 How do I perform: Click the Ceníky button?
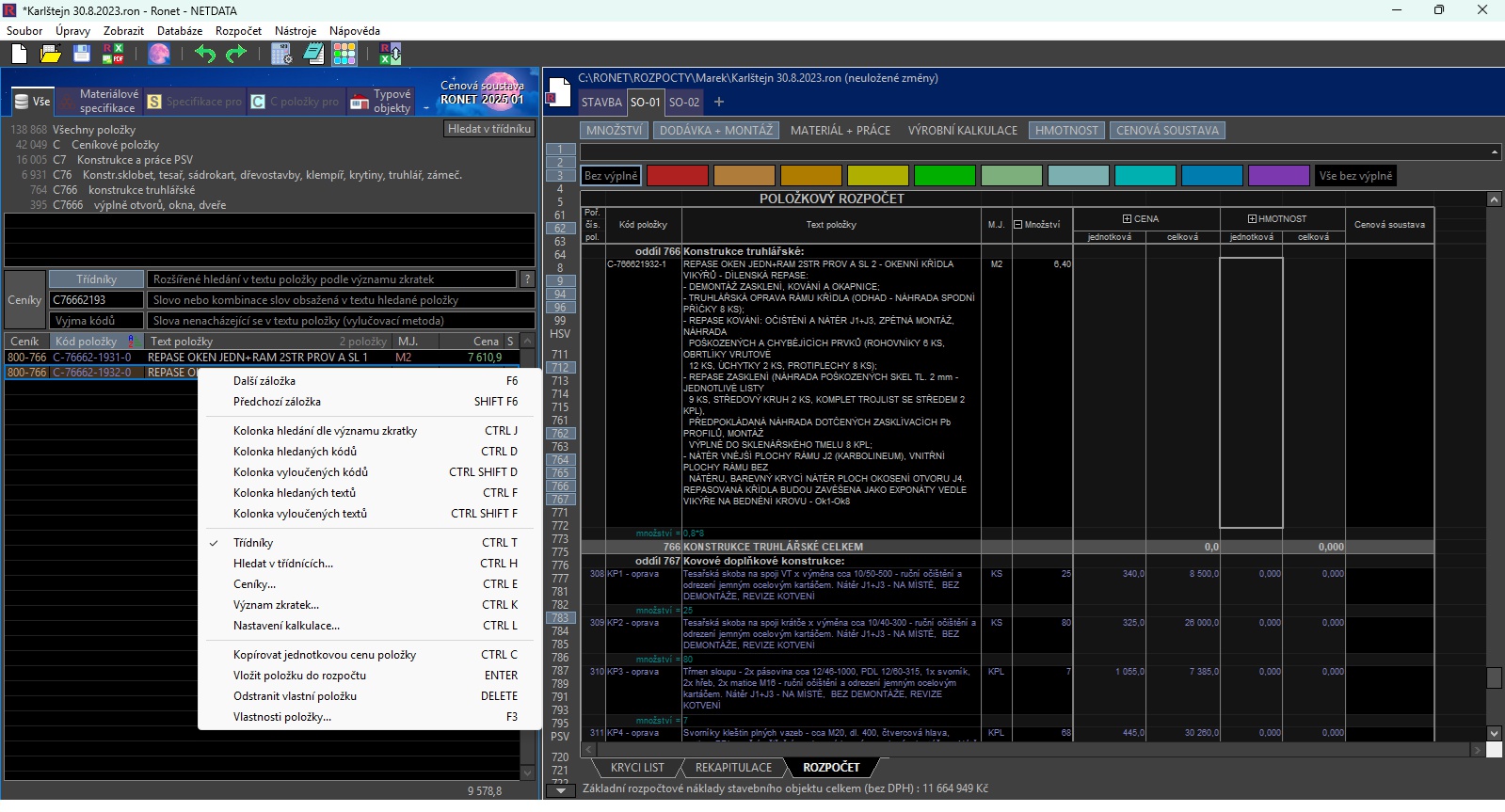coord(24,300)
